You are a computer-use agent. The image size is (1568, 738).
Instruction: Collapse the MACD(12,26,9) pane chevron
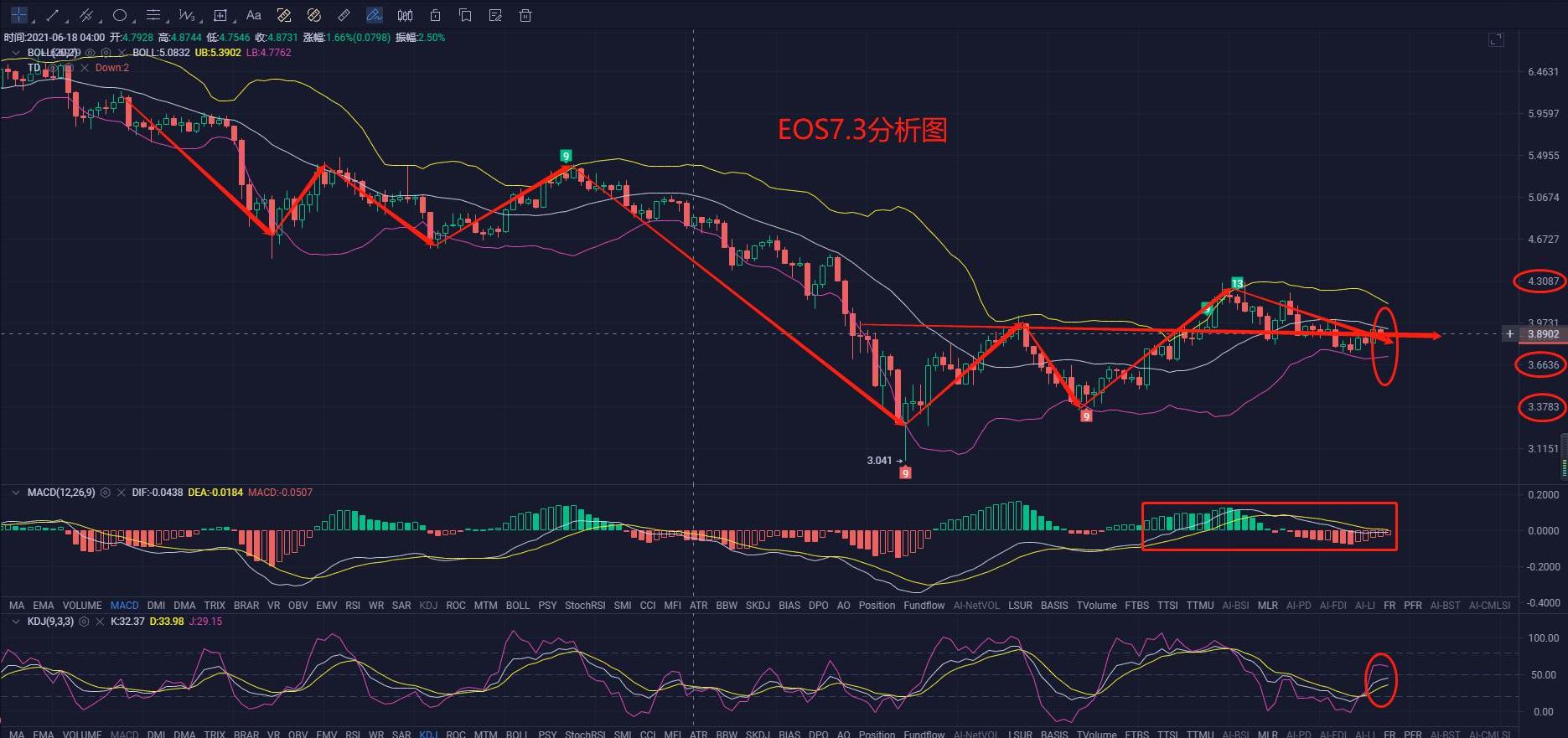pyautogui.click(x=15, y=493)
